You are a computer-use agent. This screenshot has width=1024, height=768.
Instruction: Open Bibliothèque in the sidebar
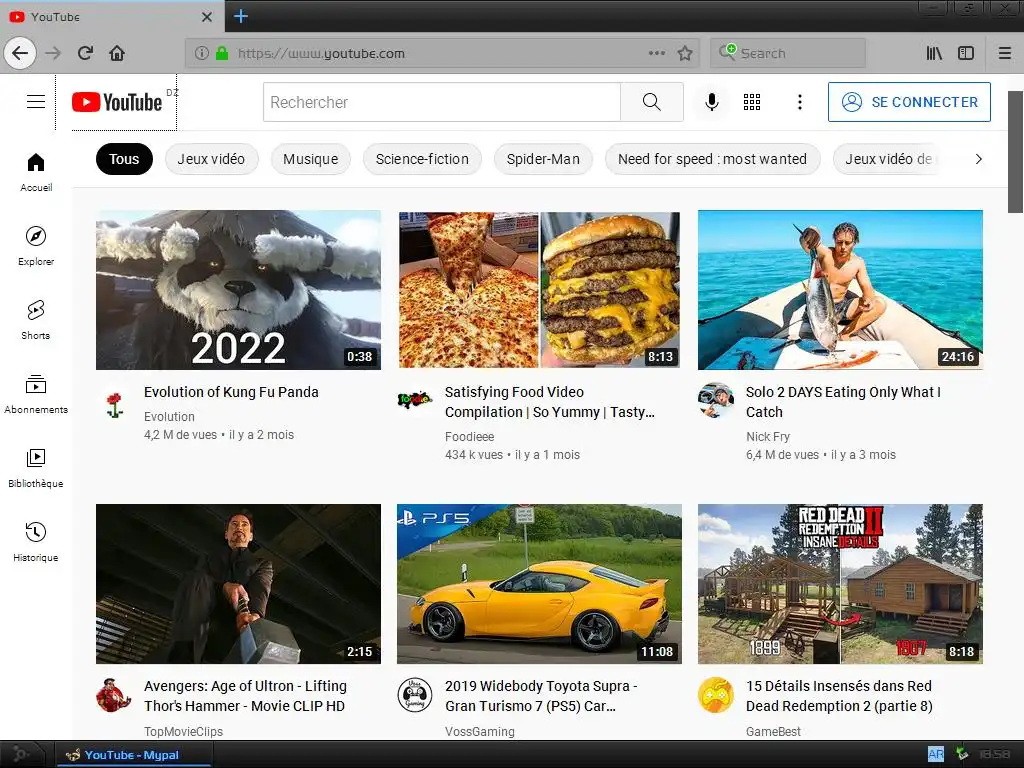(36, 468)
